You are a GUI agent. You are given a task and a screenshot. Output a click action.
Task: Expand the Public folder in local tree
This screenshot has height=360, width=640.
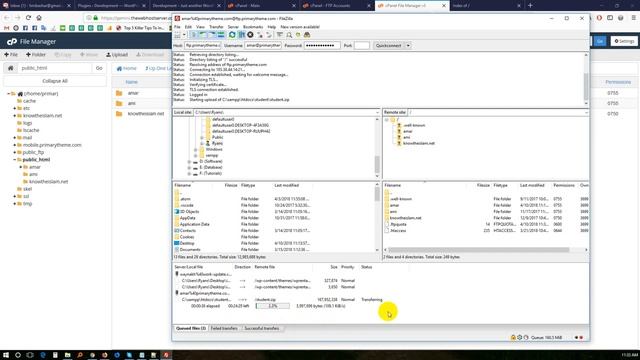click(x=202, y=138)
